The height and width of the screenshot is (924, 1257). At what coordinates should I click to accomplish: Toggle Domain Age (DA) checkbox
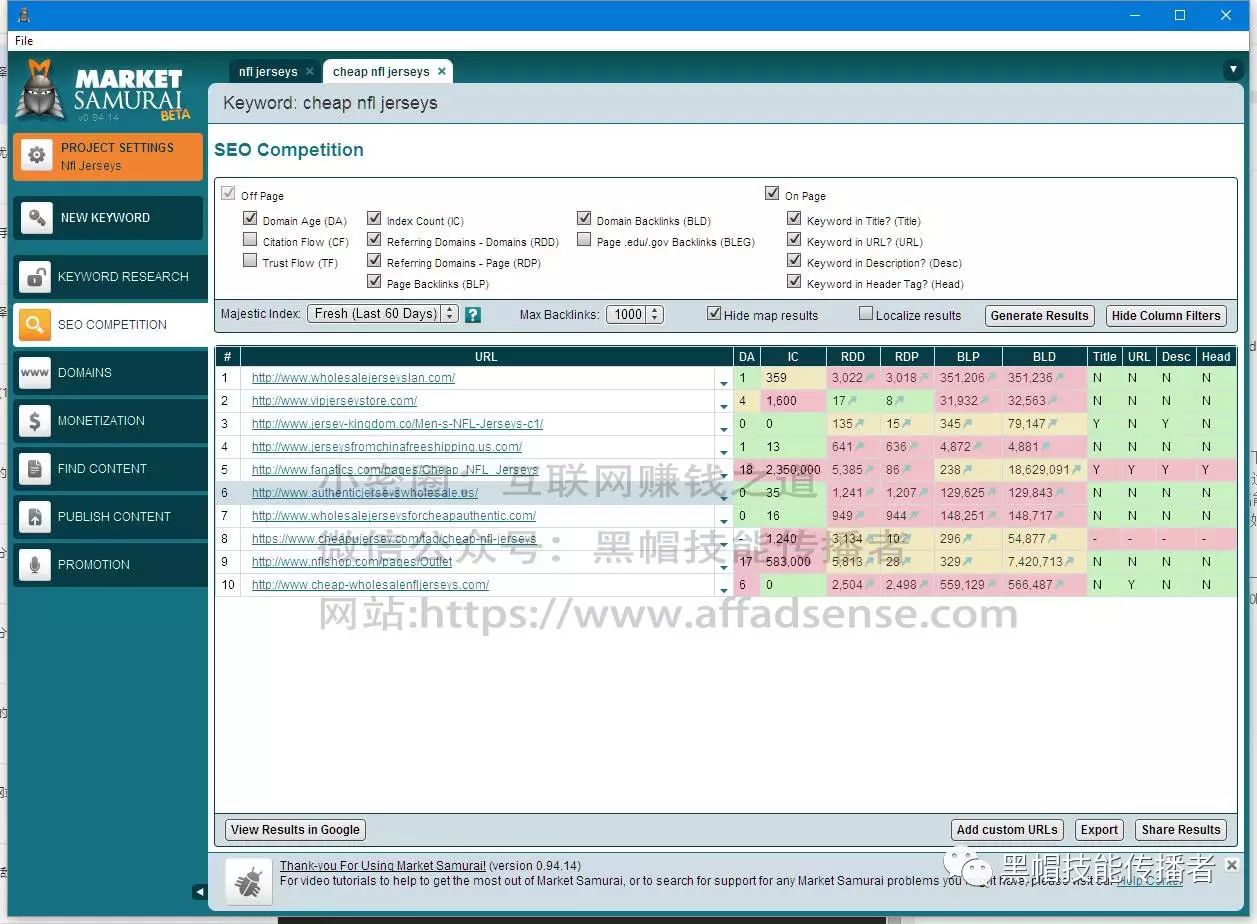click(x=250, y=218)
